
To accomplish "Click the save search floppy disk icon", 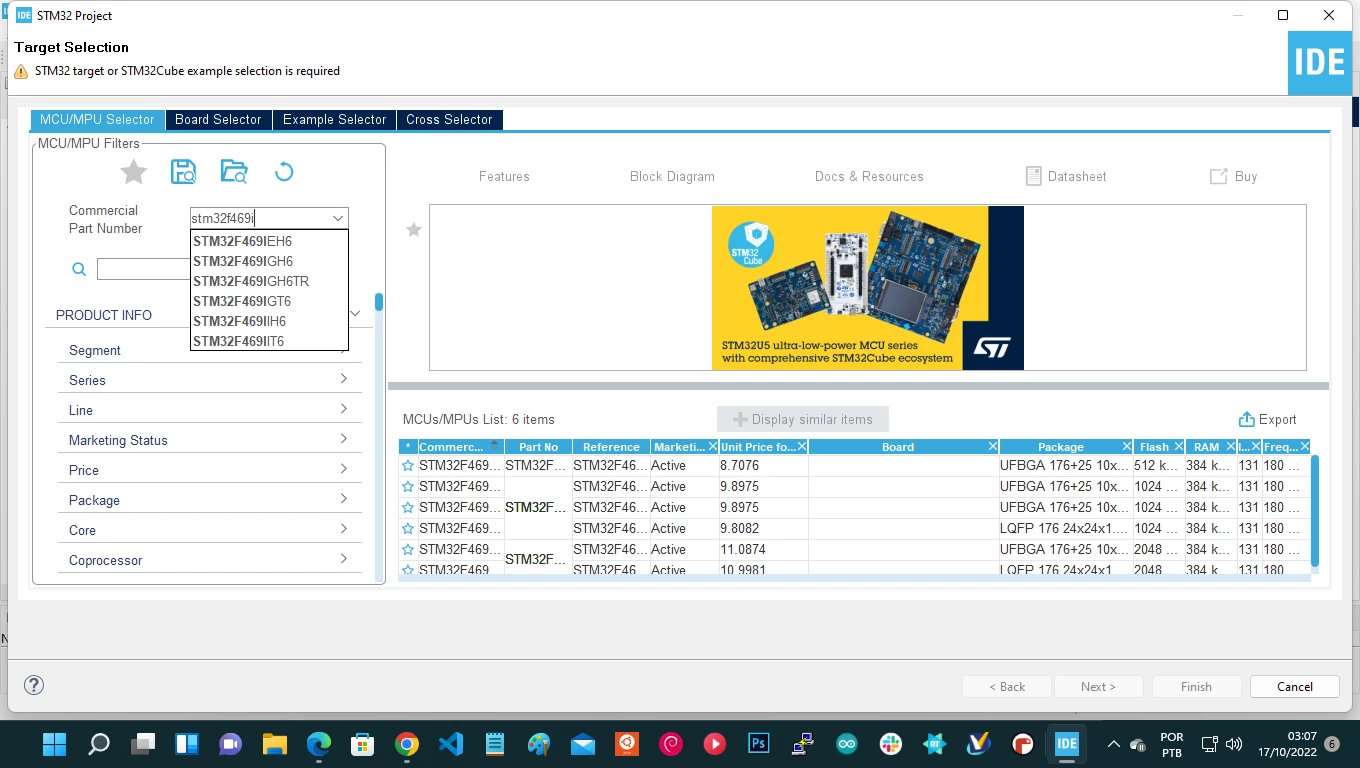I will pyautogui.click(x=184, y=172).
